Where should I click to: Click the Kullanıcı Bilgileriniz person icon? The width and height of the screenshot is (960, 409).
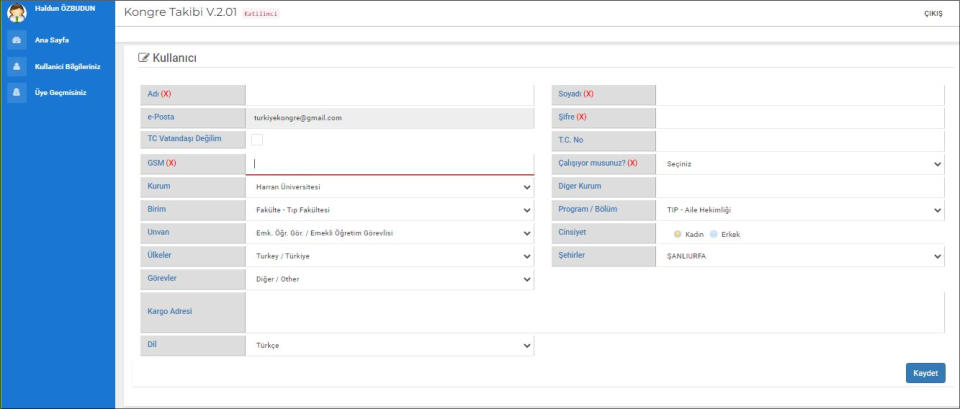[17, 66]
